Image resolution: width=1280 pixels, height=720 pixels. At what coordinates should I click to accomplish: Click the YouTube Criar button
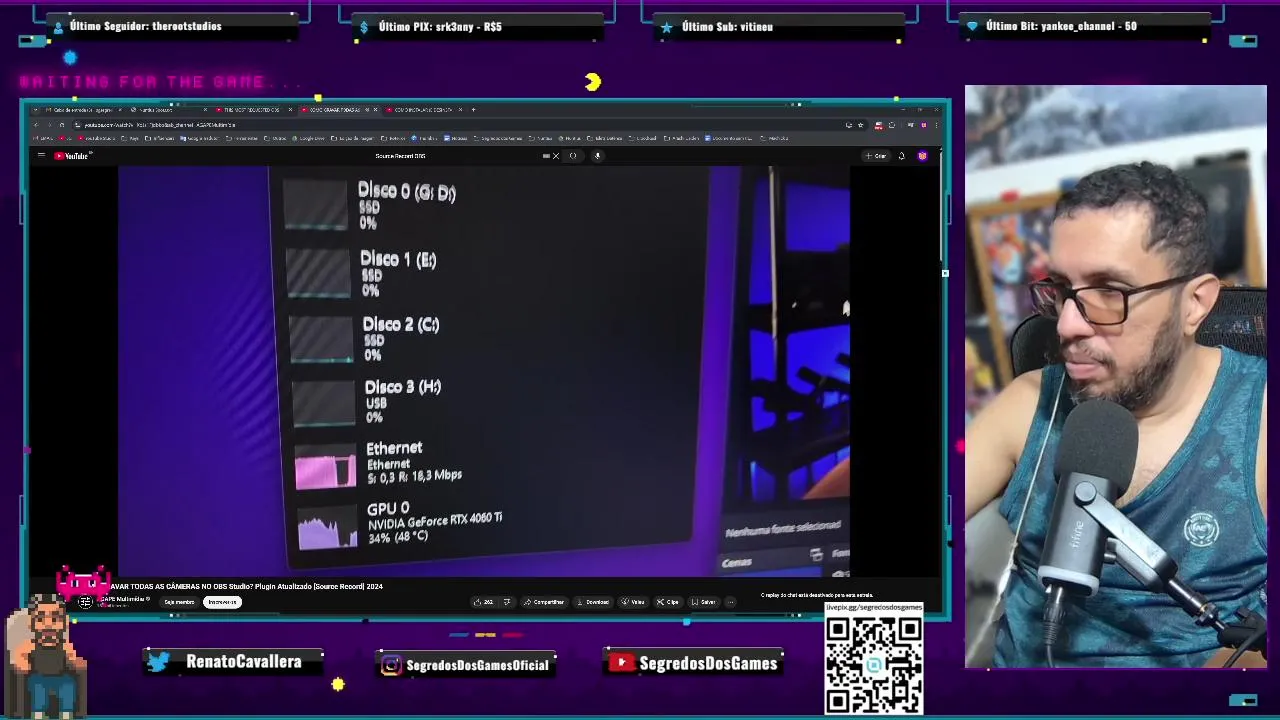point(876,155)
